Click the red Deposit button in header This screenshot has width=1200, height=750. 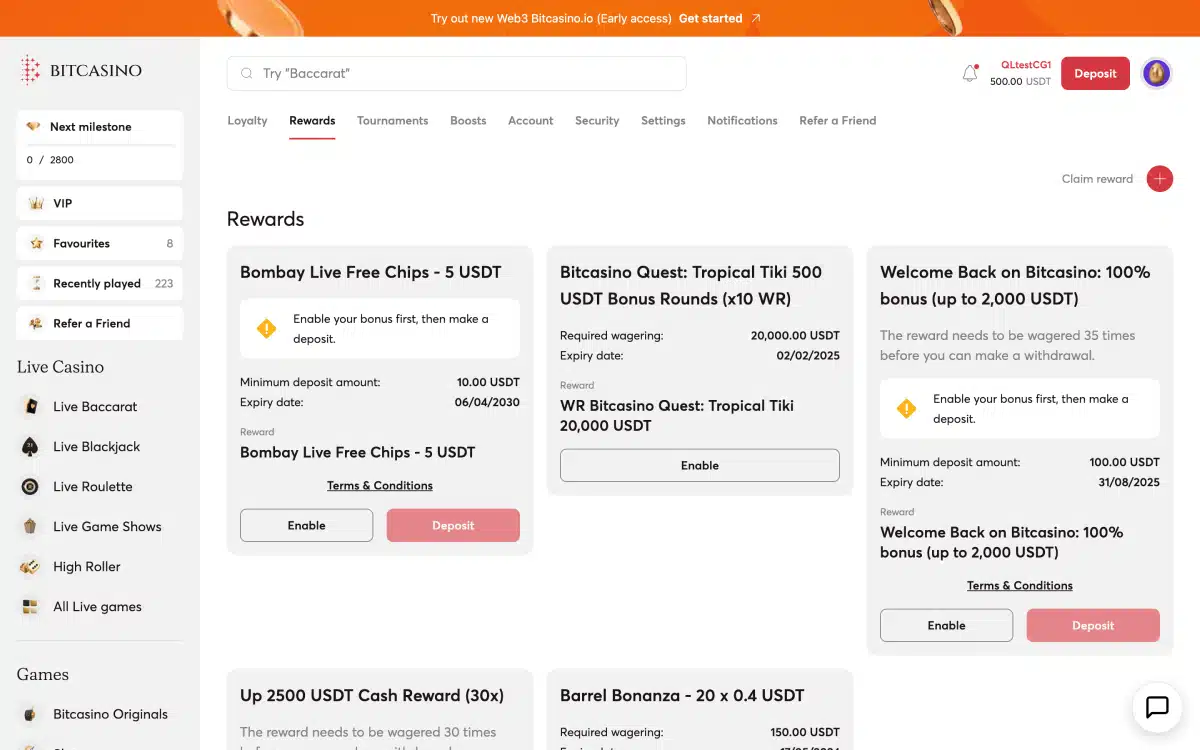1095,73
